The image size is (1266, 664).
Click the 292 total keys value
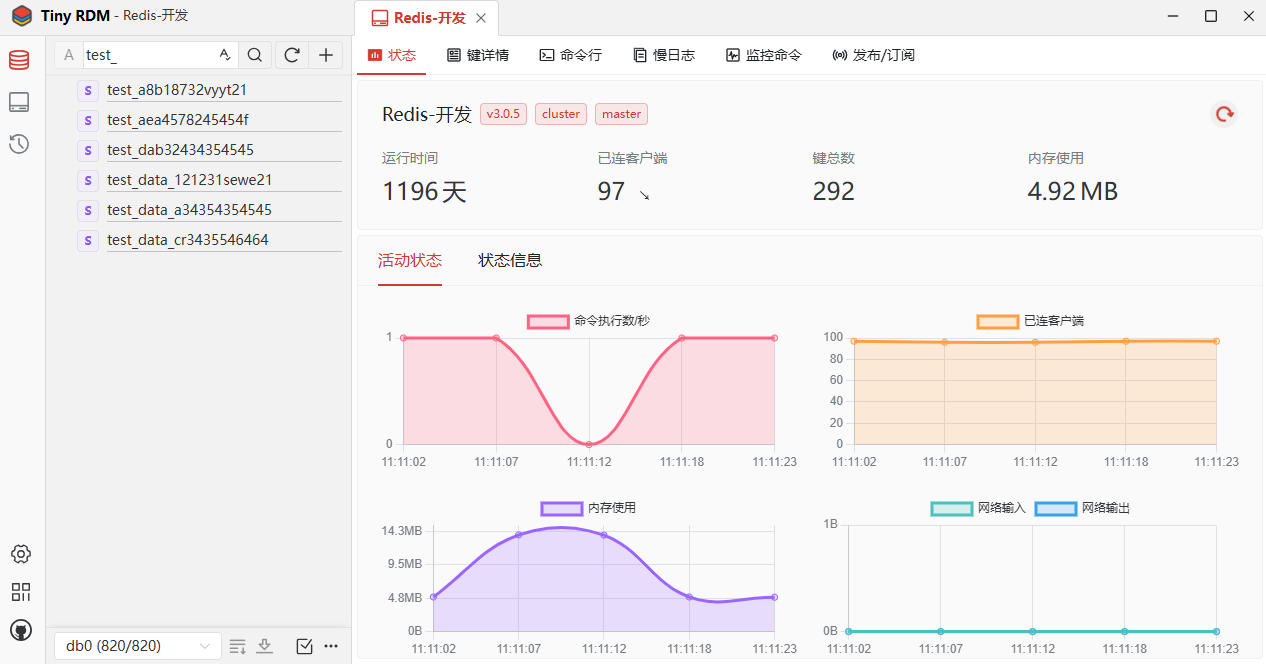[x=834, y=191]
